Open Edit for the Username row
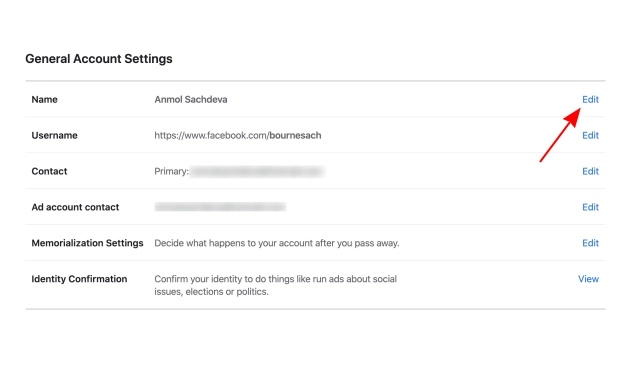The width and height of the screenshot is (640, 378). pos(590,136)
